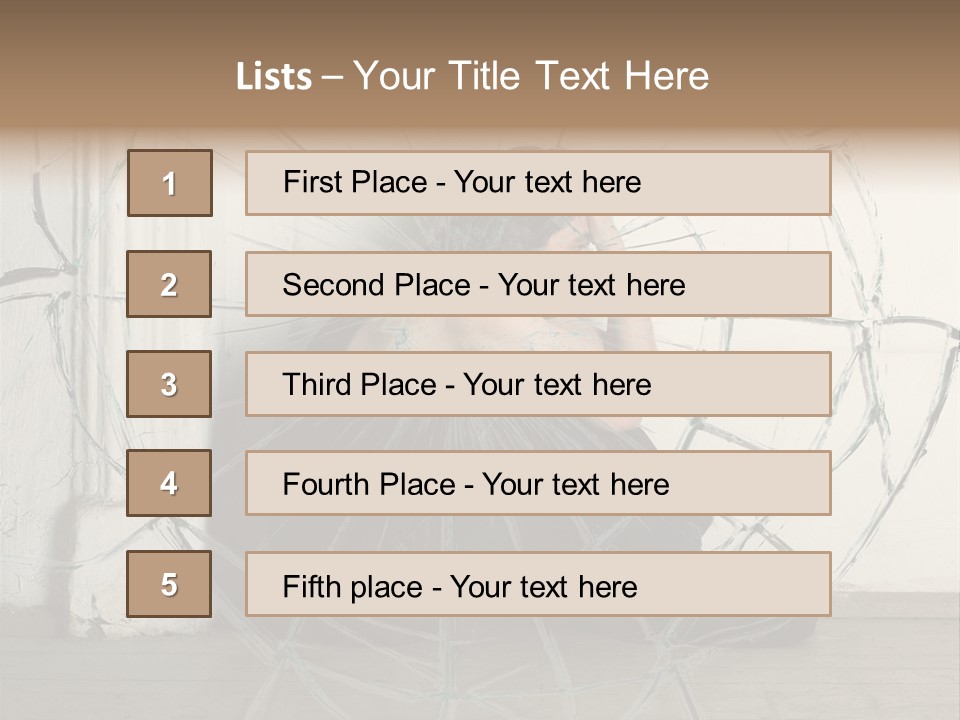Click the words "First Place"
Image resolution: width=960 pixels, height=720 pixels.
355,182
